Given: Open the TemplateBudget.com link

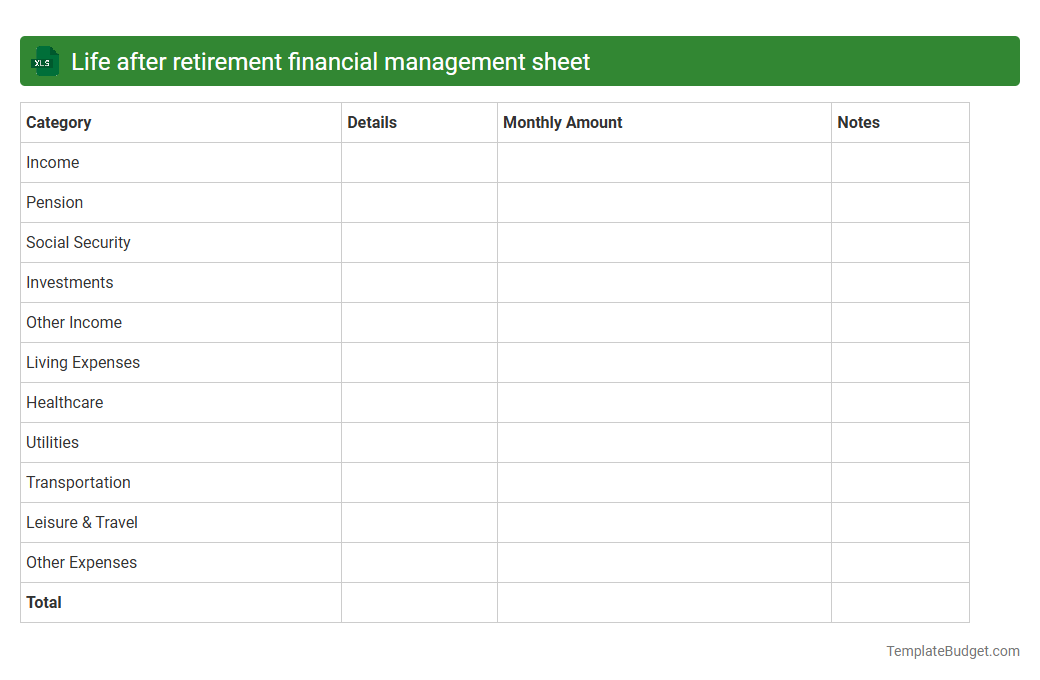Looking at the screenshot, I should pos(953,651).
